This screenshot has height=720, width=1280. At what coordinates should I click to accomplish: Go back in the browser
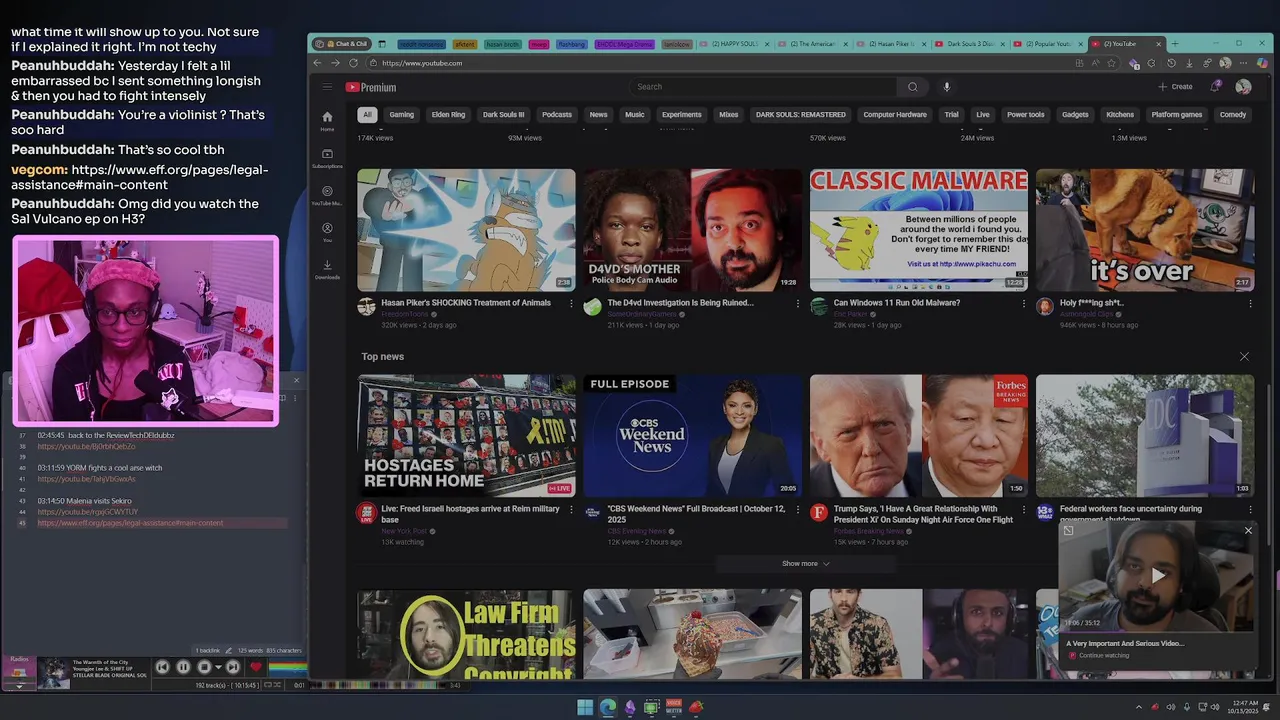(x=317, y=63)
